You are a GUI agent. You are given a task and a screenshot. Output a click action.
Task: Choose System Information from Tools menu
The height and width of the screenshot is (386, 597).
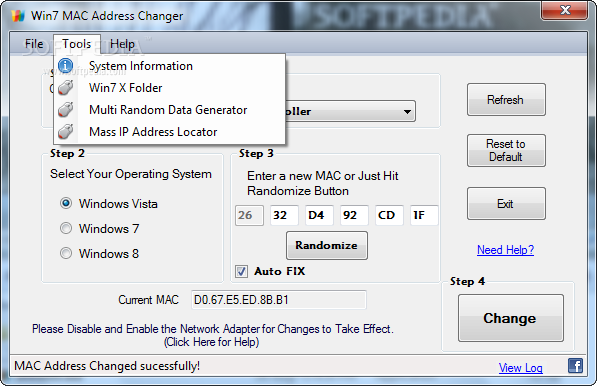(169, 65)
